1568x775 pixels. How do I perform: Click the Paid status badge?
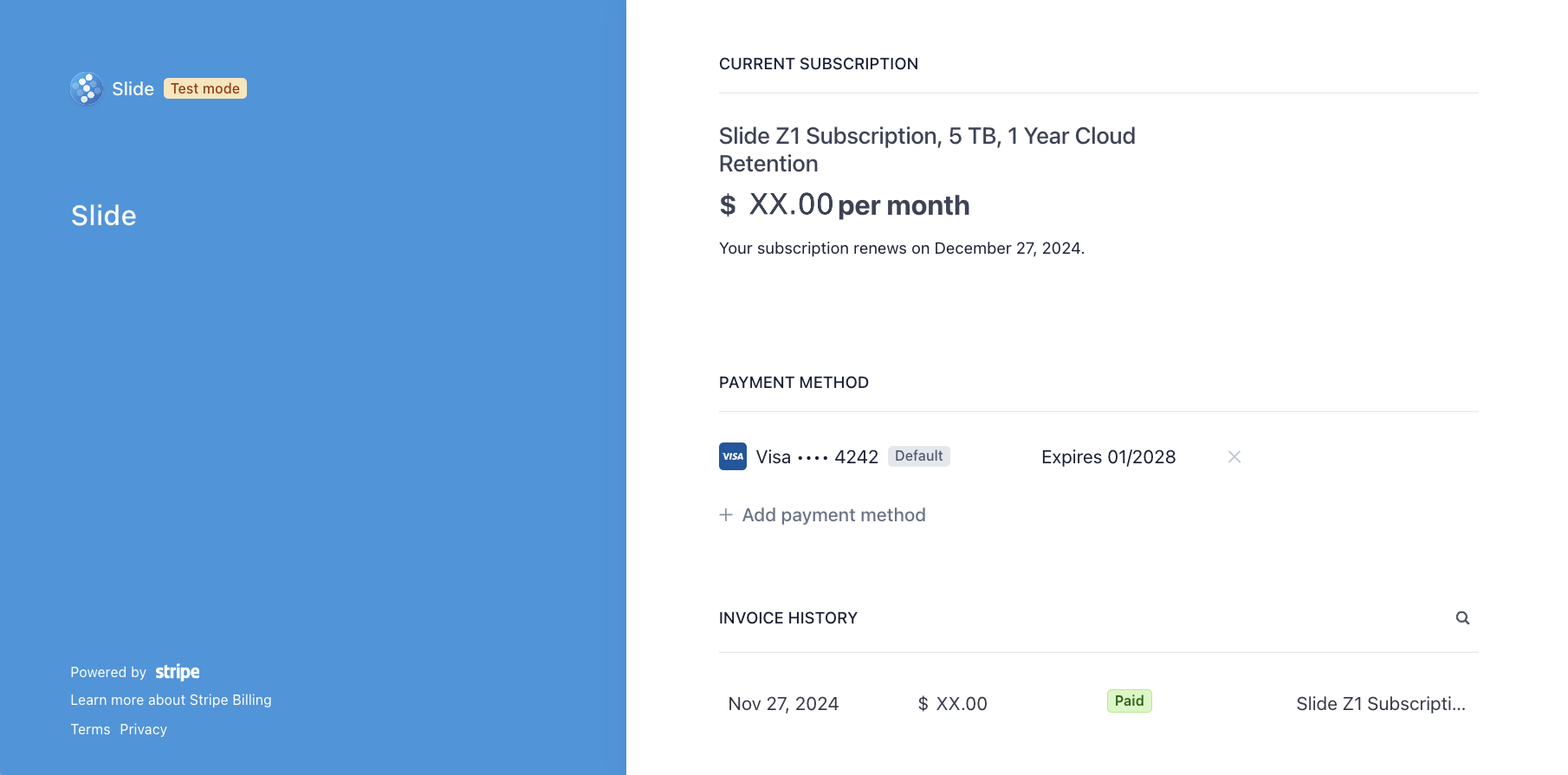[1129, 701]
